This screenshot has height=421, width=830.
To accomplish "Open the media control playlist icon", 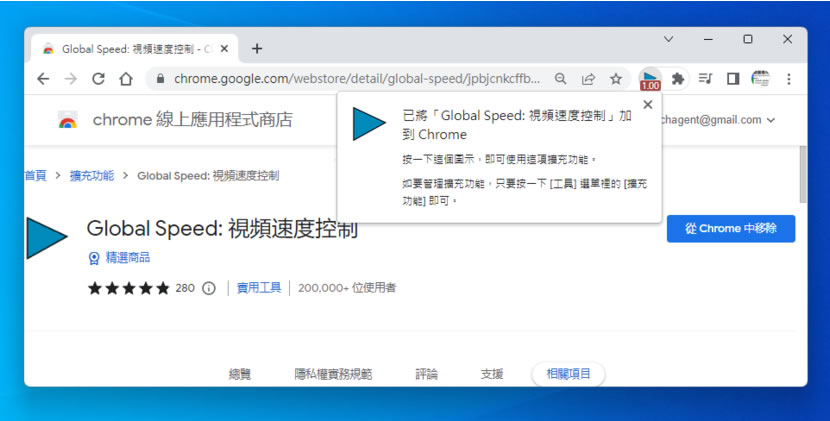I will pyautogui.click(x=705, y=79).
